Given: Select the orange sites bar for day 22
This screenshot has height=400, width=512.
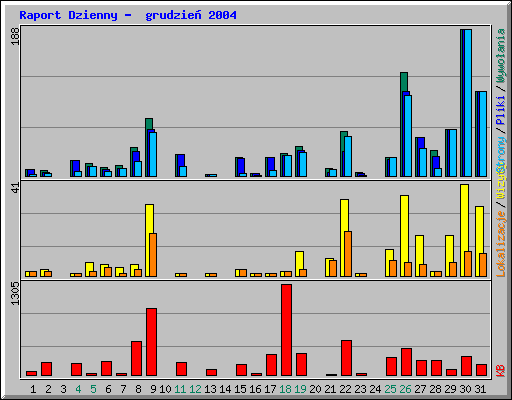Looking at the screenshot, I should [x=348, y=254].
